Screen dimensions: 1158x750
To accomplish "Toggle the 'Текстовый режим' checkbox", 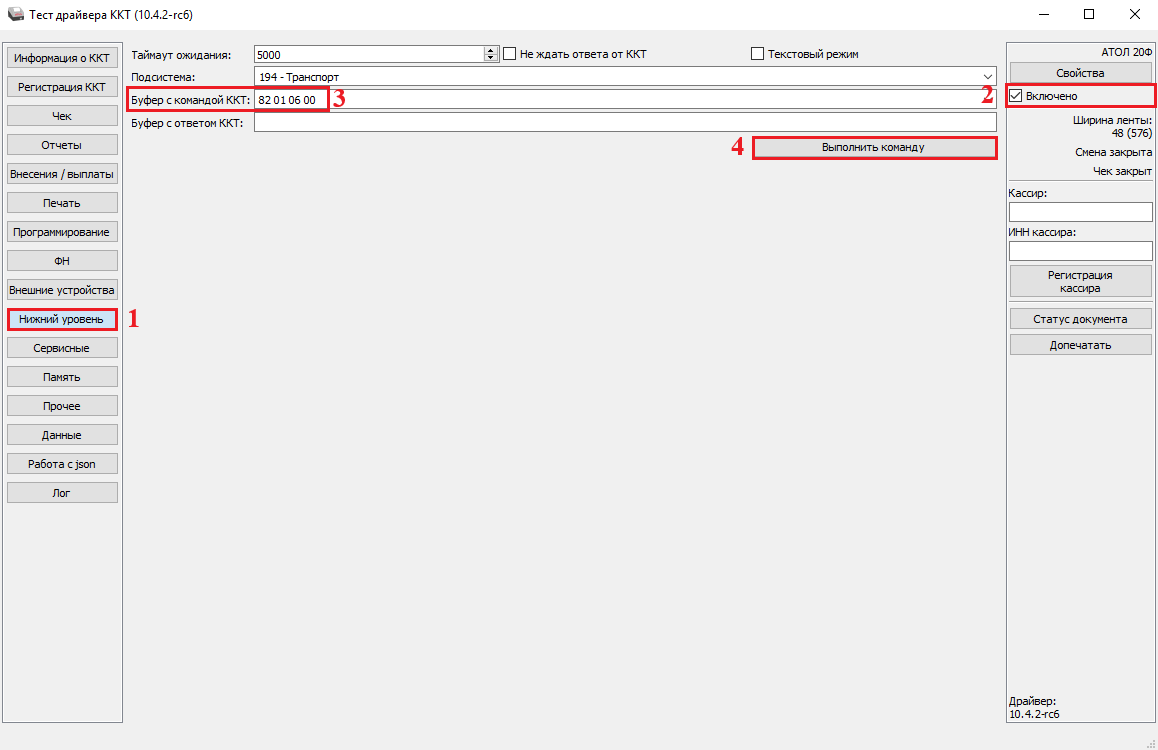I will tap(757, 54).
